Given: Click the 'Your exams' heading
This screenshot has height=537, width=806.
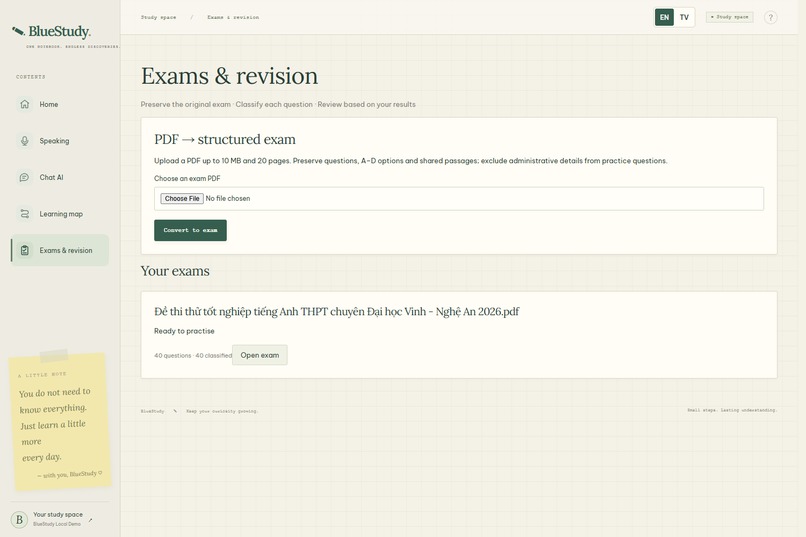Looking at the screenshot, I should [x=175, y=271].
